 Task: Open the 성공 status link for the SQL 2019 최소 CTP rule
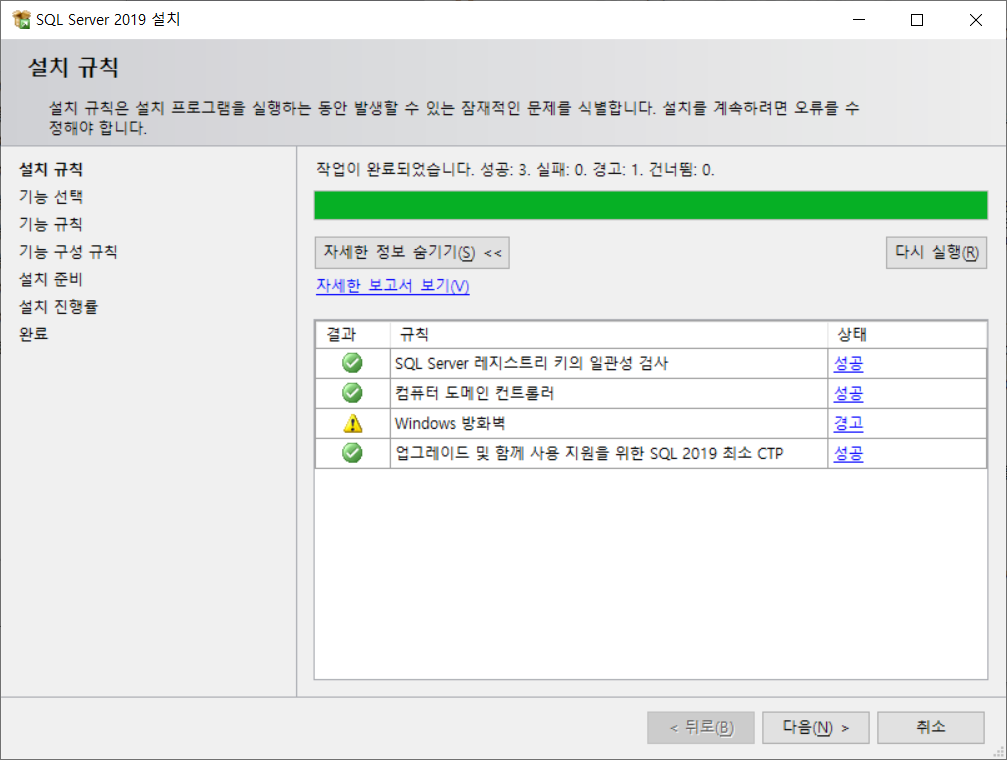coord(848,454)
